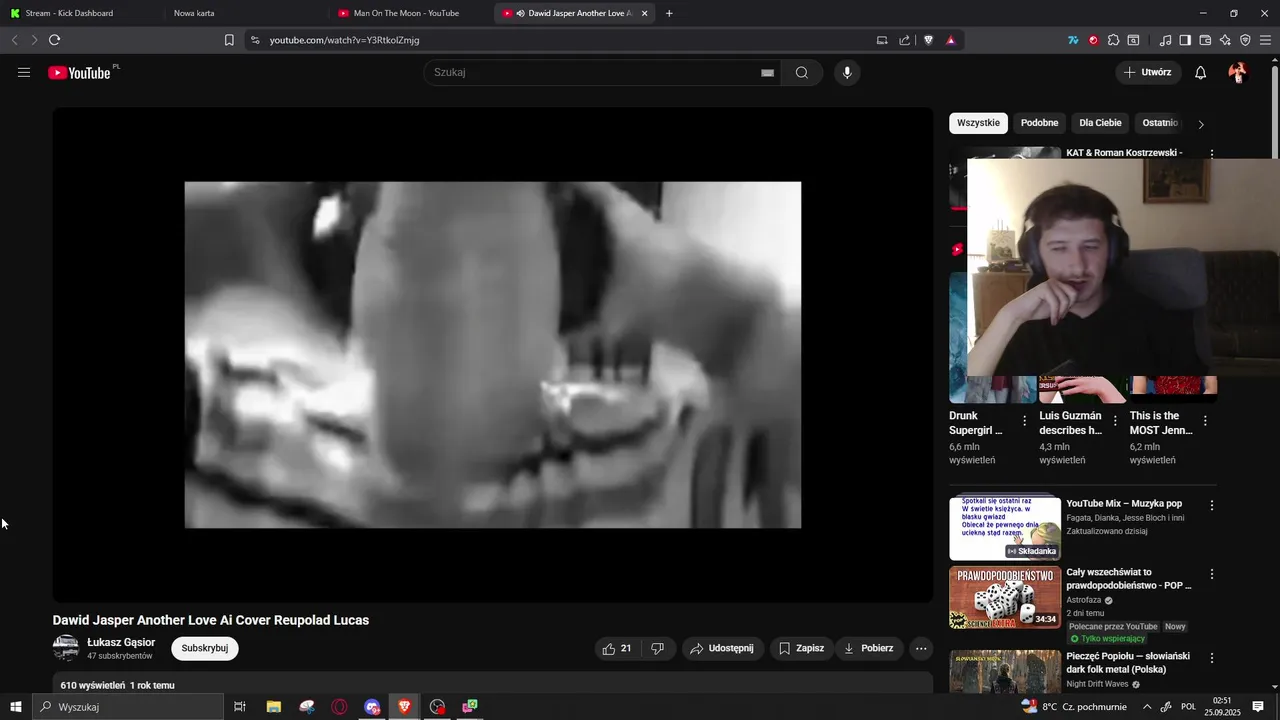Open the YouTube Mix Składanka thumbnail
Image resolution: width=1280 pixels, height=720 pixels.
click(x=1005, y=527)
